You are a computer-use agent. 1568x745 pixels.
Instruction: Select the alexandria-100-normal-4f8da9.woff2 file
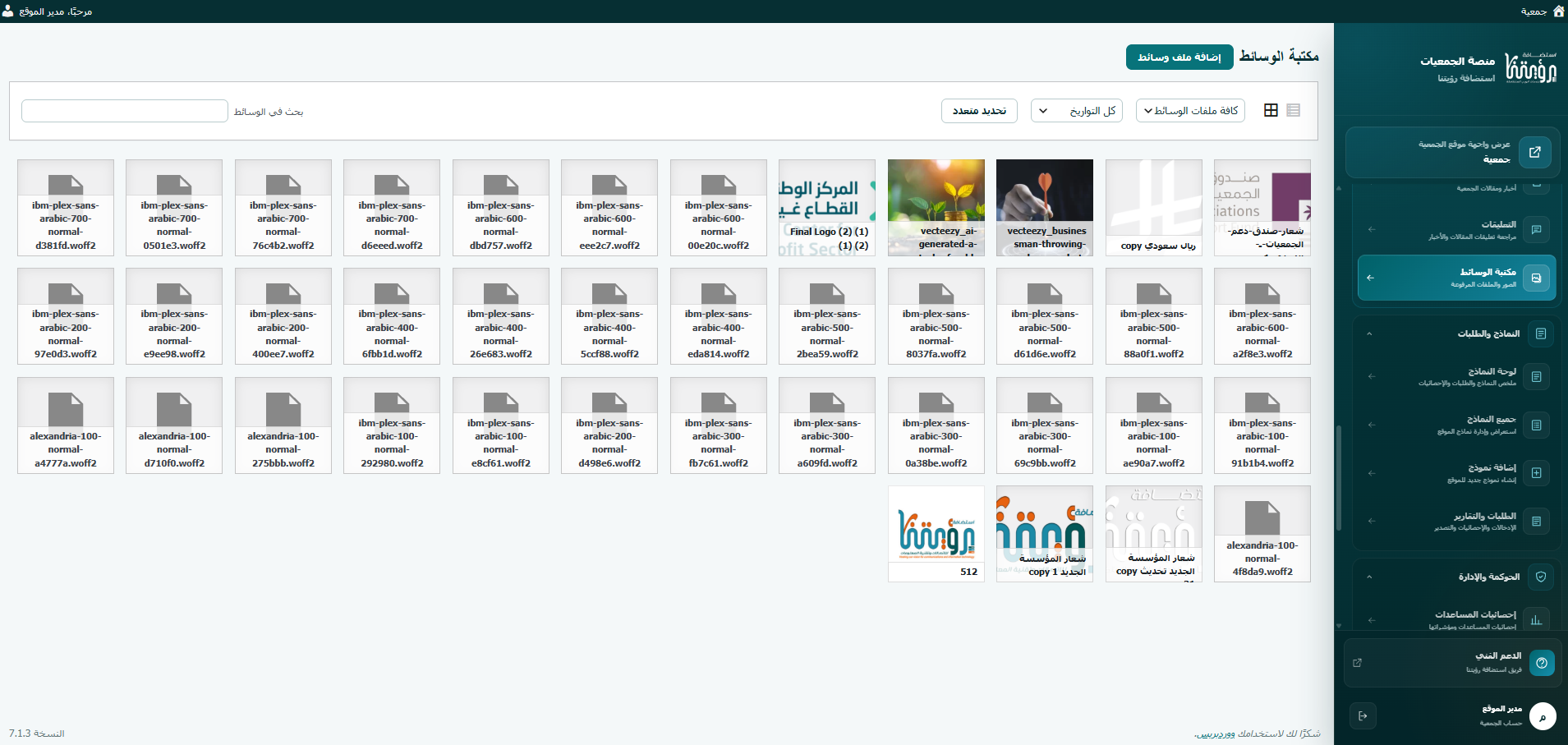tap(1262, 534)
